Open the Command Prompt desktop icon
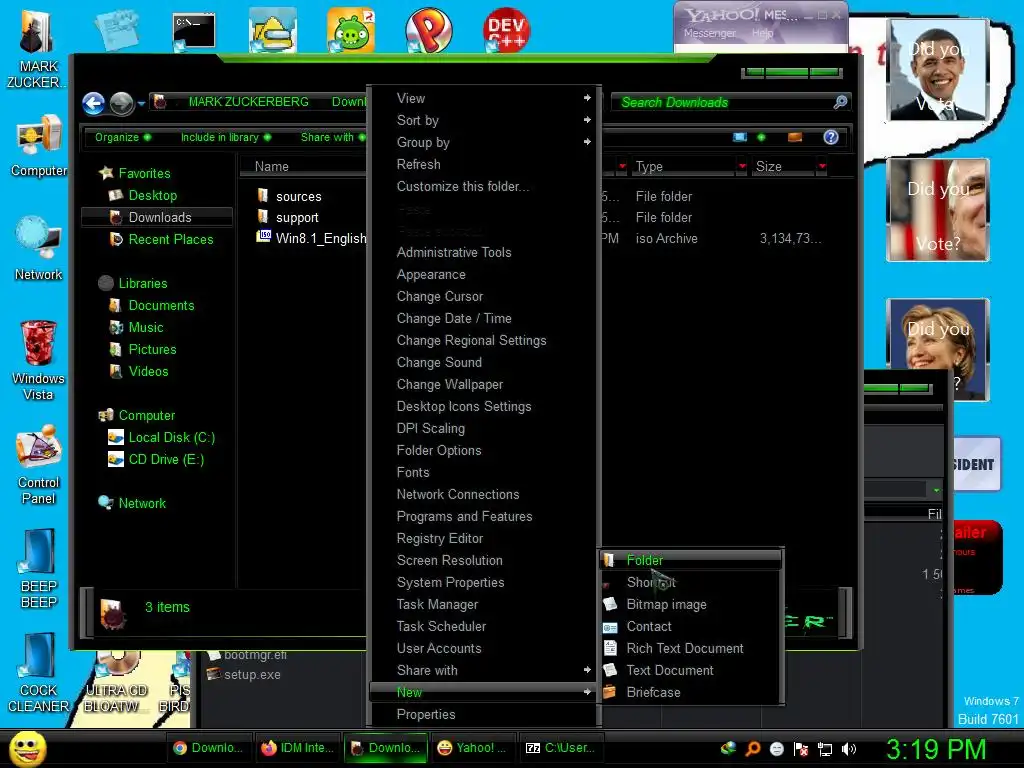 tap(193, 31)
